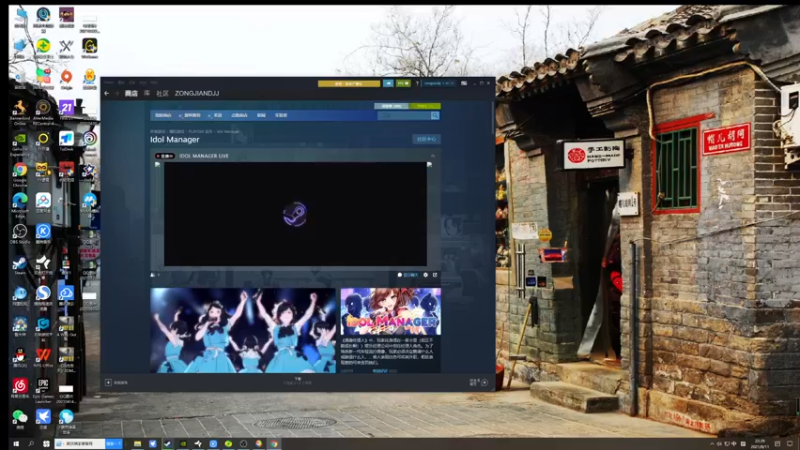Screen dimensions: 800x450
Task: Open the 社区中心 Community Hub button
Action: tap(426, 139)
